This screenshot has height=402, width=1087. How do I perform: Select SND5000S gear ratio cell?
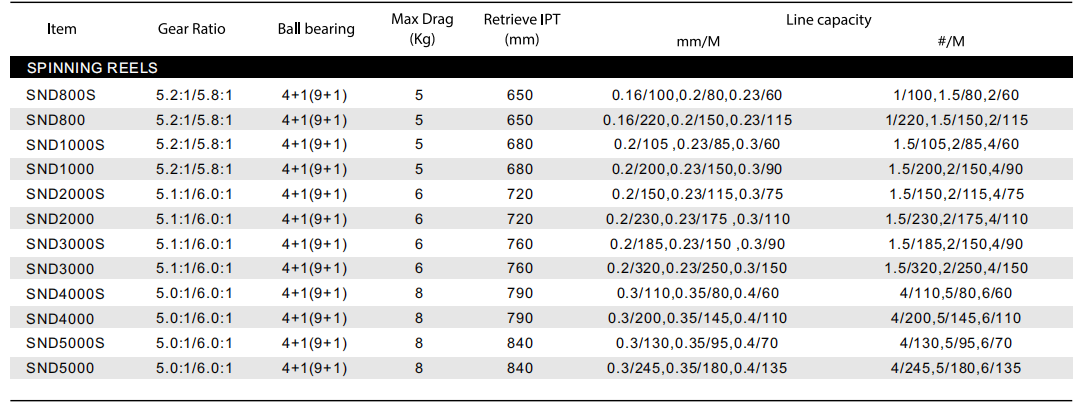click(194, 342)
